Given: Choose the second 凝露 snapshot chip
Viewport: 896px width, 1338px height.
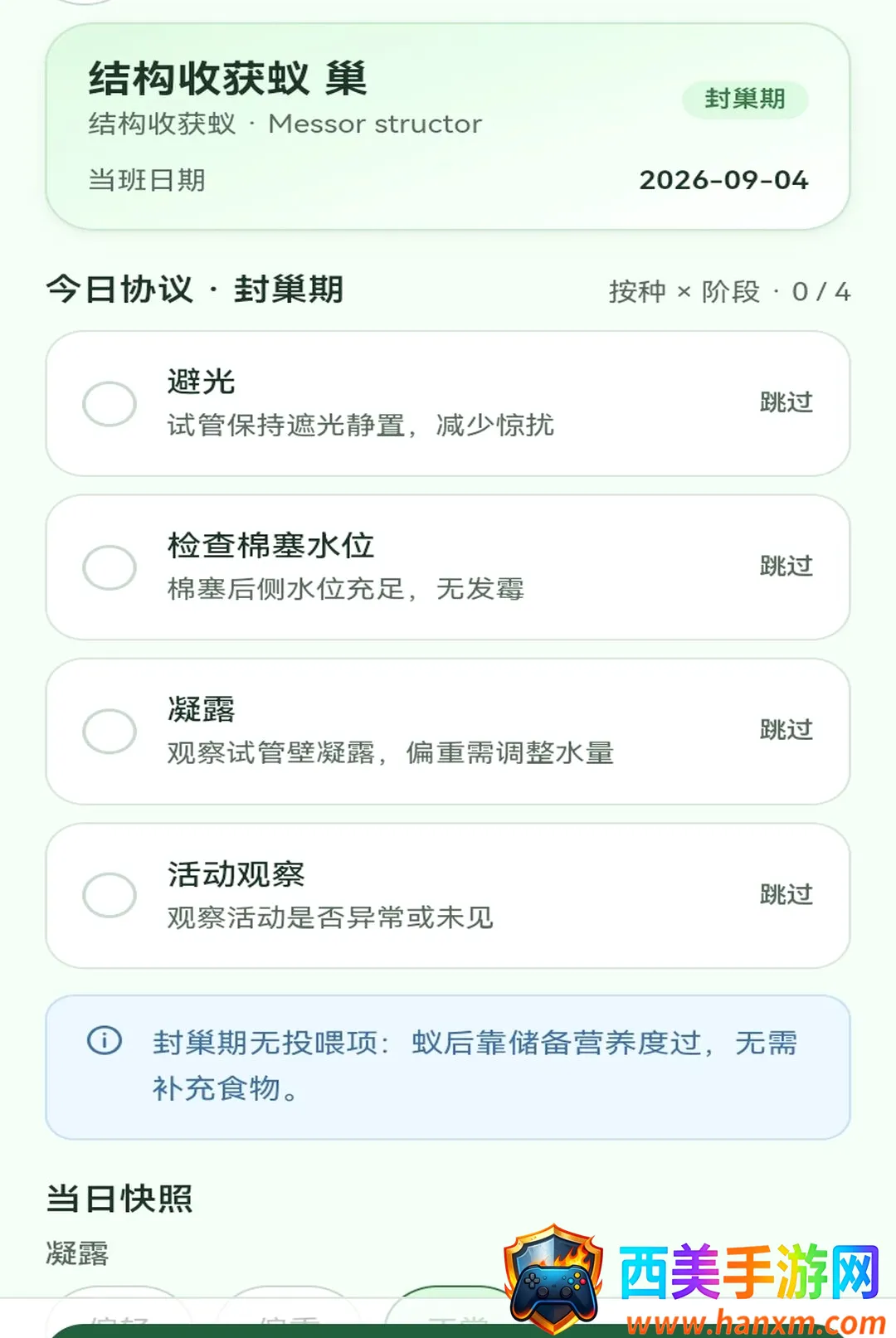Looking at the screenshot, I should (288, 1312).
